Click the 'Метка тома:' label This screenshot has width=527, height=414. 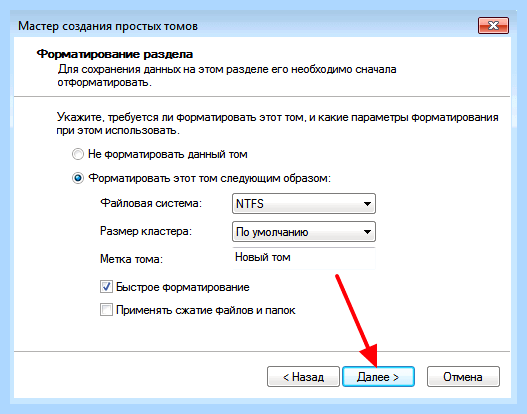[131, 259]
